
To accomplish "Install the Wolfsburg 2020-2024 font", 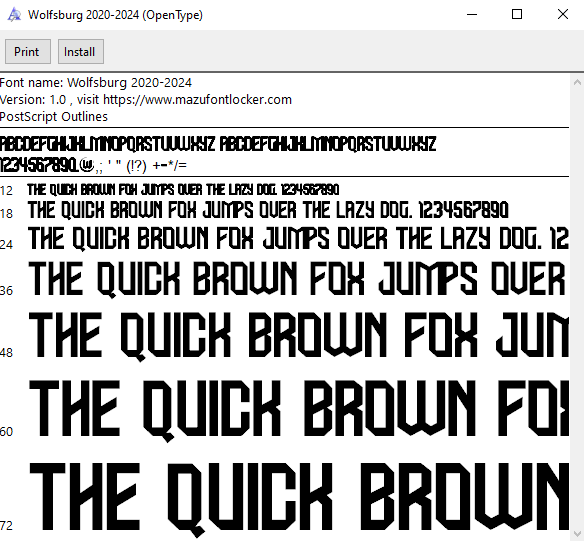I will [81, 51].
